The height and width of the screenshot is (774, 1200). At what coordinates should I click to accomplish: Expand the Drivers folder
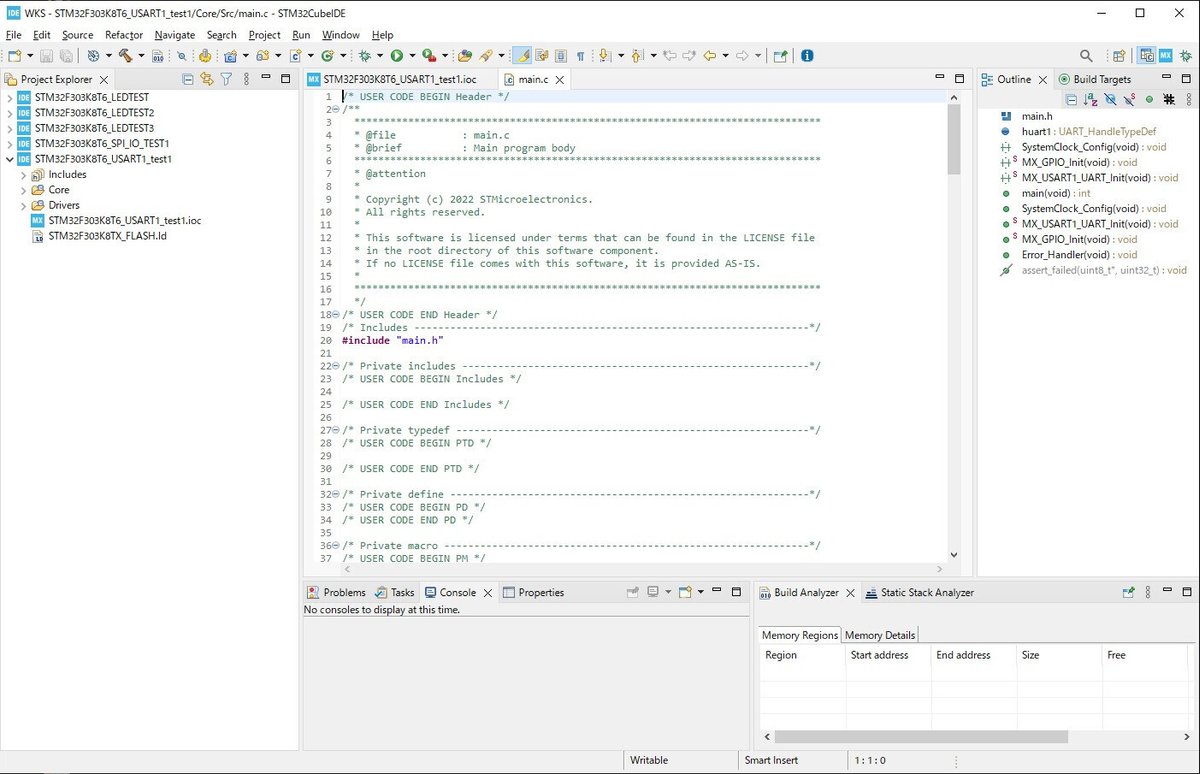(24, 205)
